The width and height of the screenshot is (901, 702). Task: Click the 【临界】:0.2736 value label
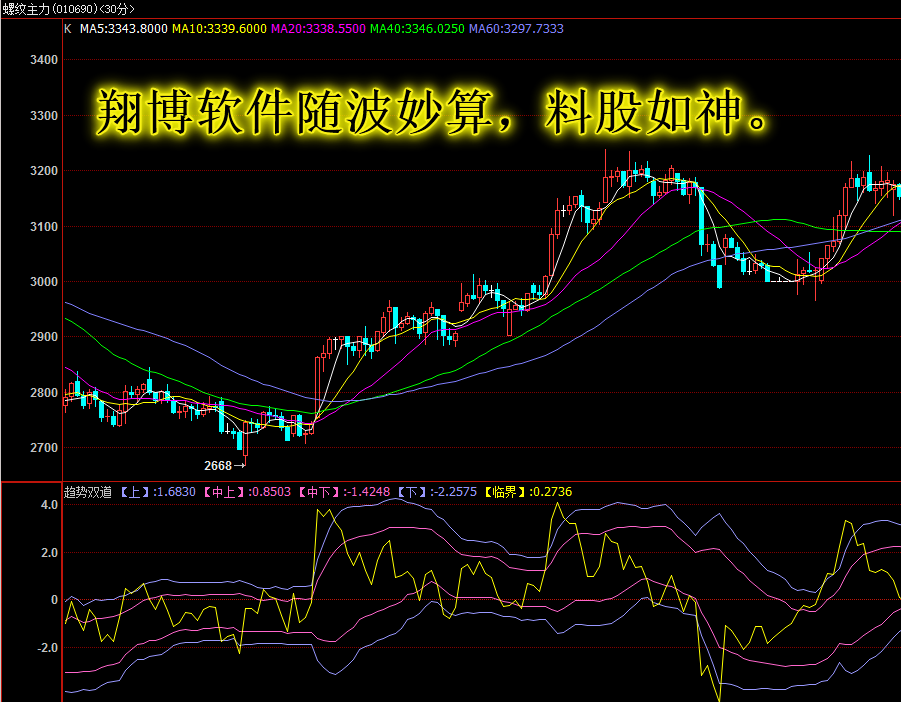tap(528, 492)
